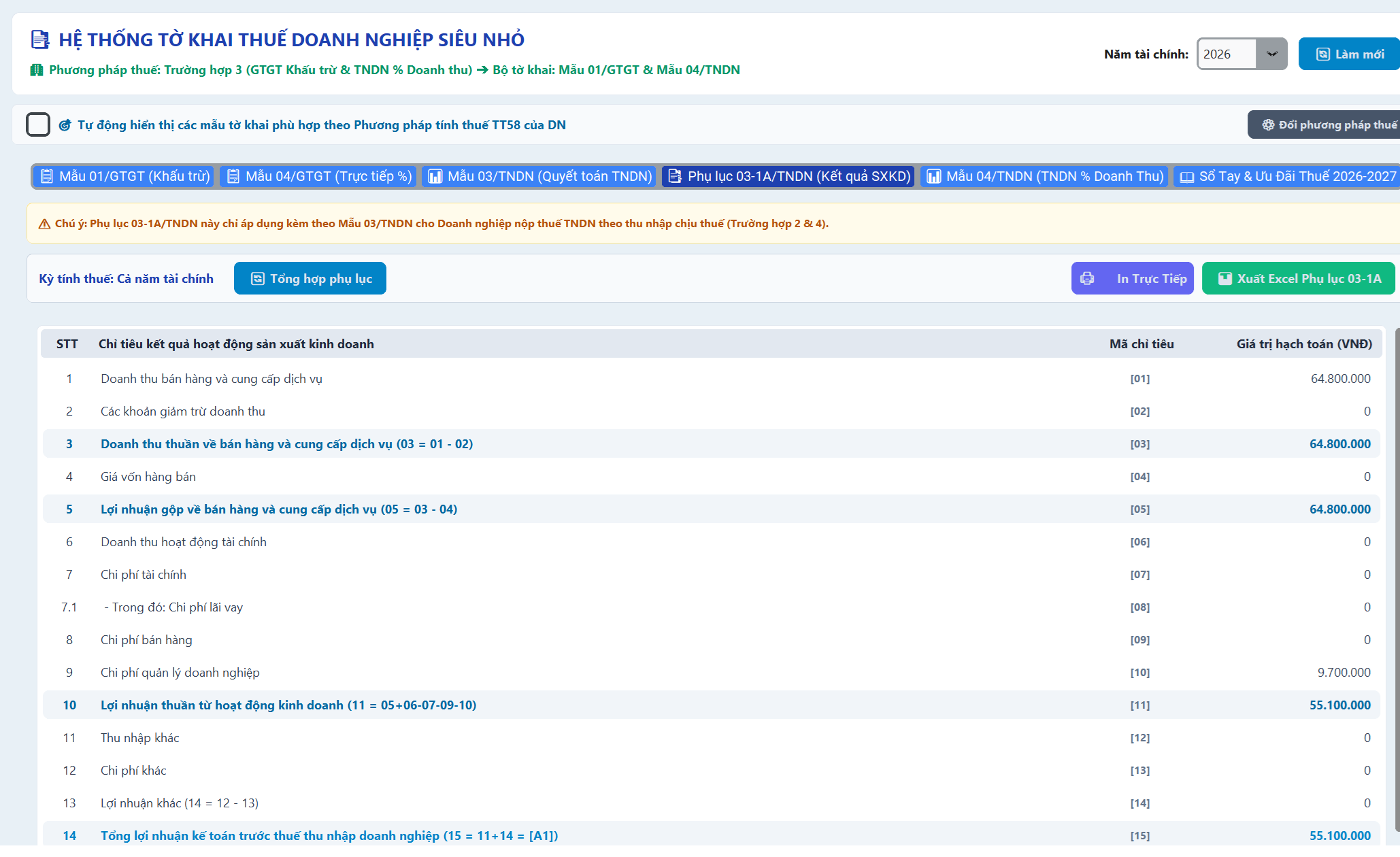
Task: Click Tổng hợp phụ lục button
Action: (x=310, y=278)
